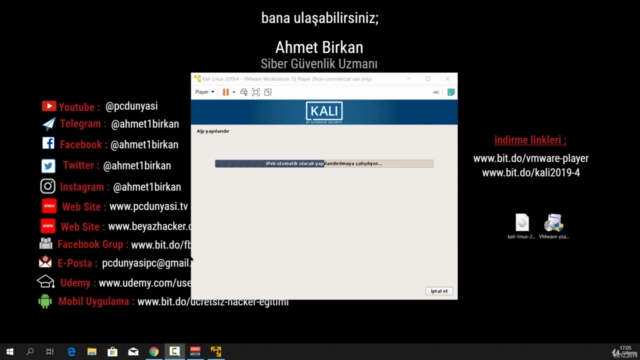The height and width of the screenshot is (360, 640).
Task: Pause the virtual machine with the orange button
Action: pyautogui.click(x=225, y=92)
